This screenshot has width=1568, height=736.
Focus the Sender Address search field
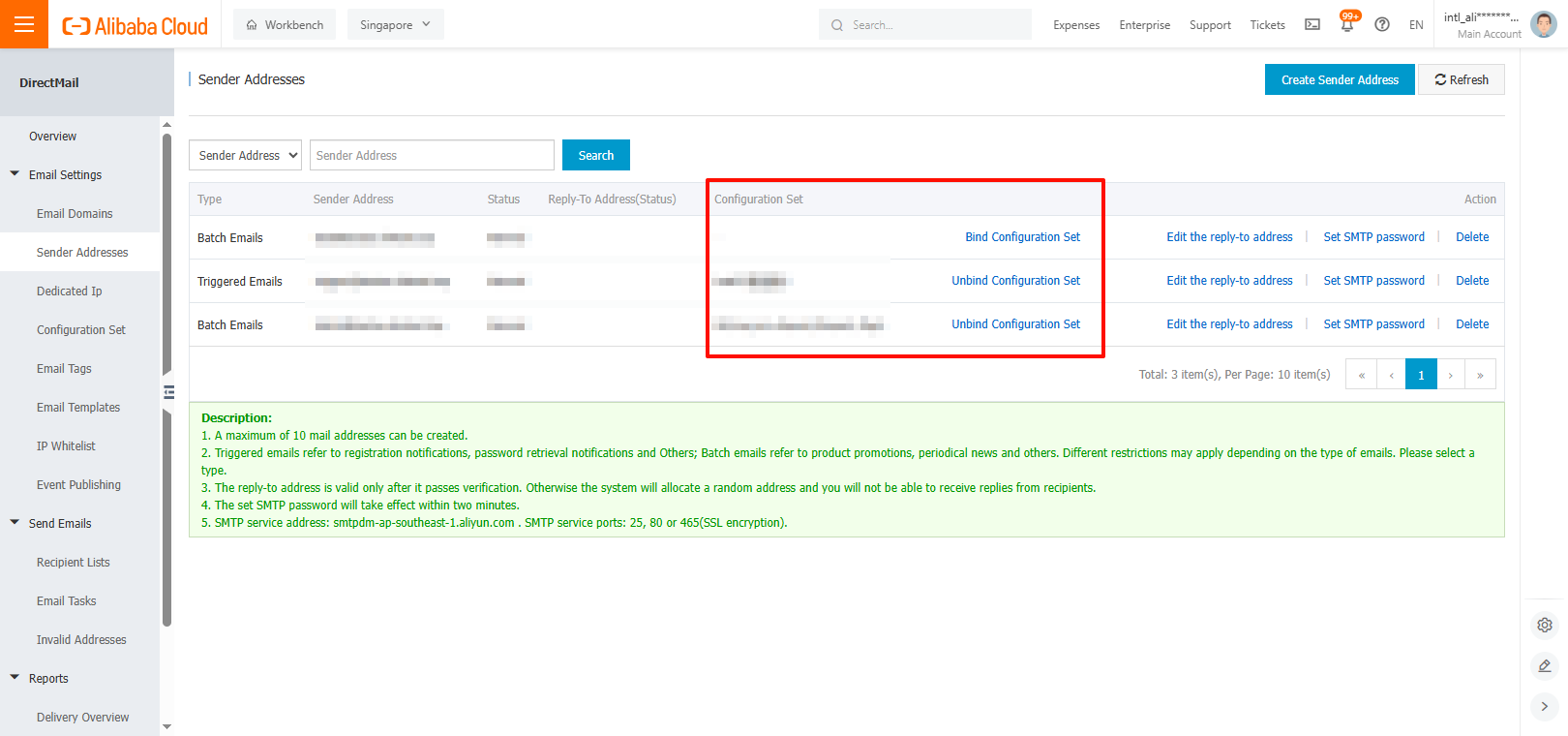pos(432,155)
